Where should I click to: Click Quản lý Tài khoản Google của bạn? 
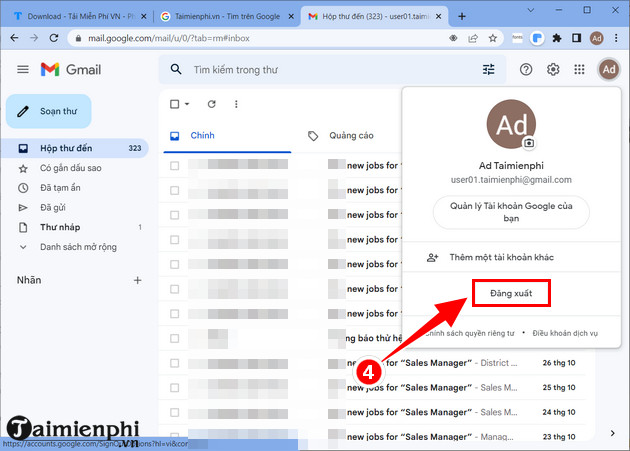coord(511,212)
